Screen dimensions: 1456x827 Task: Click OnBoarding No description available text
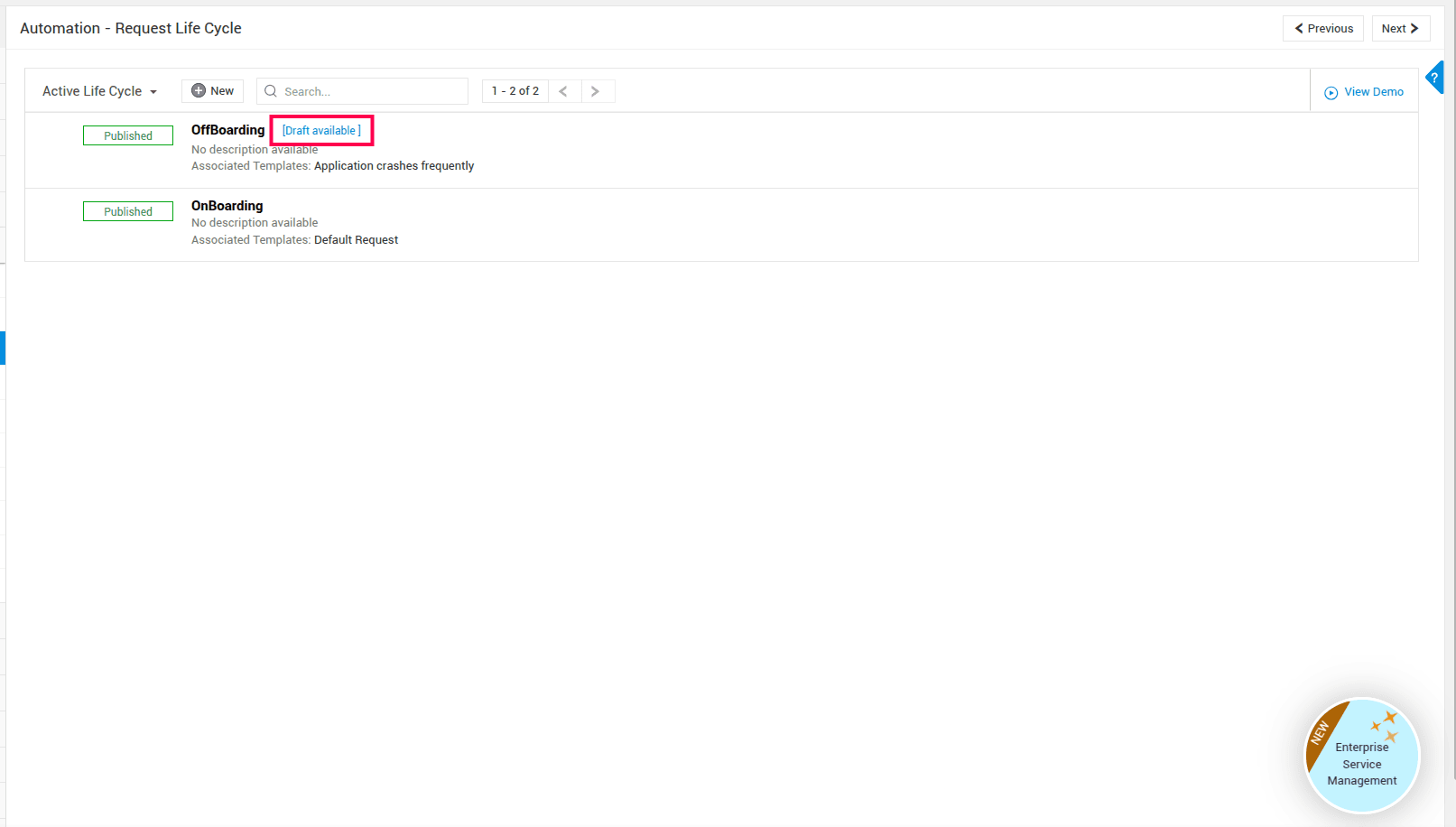point(255,223)
